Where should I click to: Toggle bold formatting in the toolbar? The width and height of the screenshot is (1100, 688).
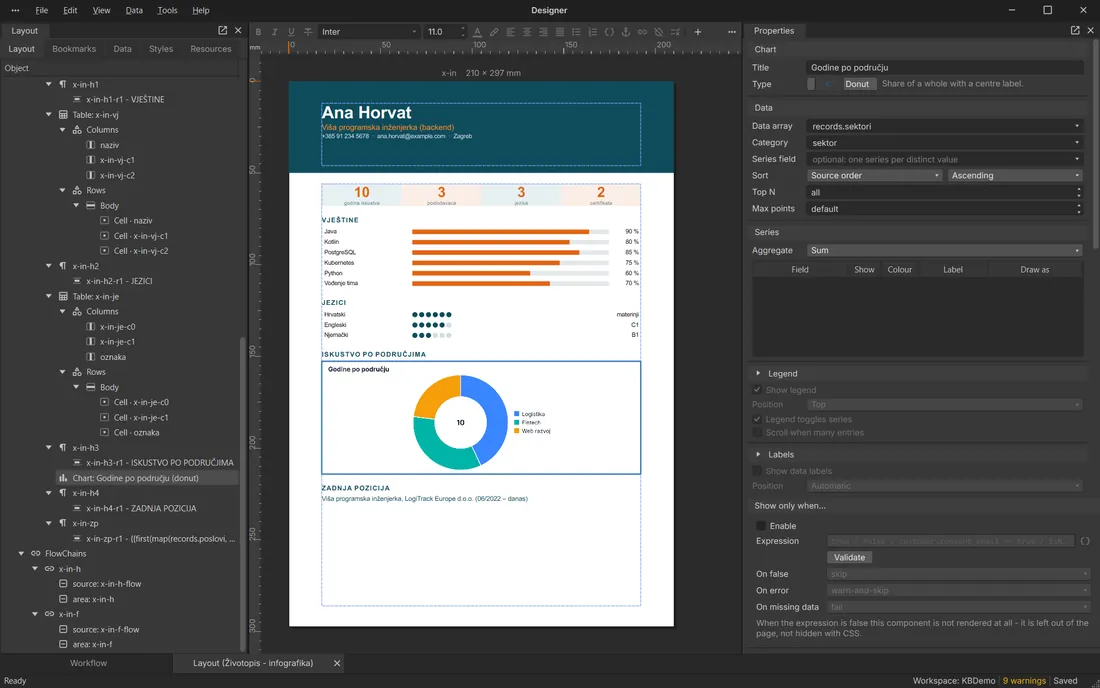[258, 32]
